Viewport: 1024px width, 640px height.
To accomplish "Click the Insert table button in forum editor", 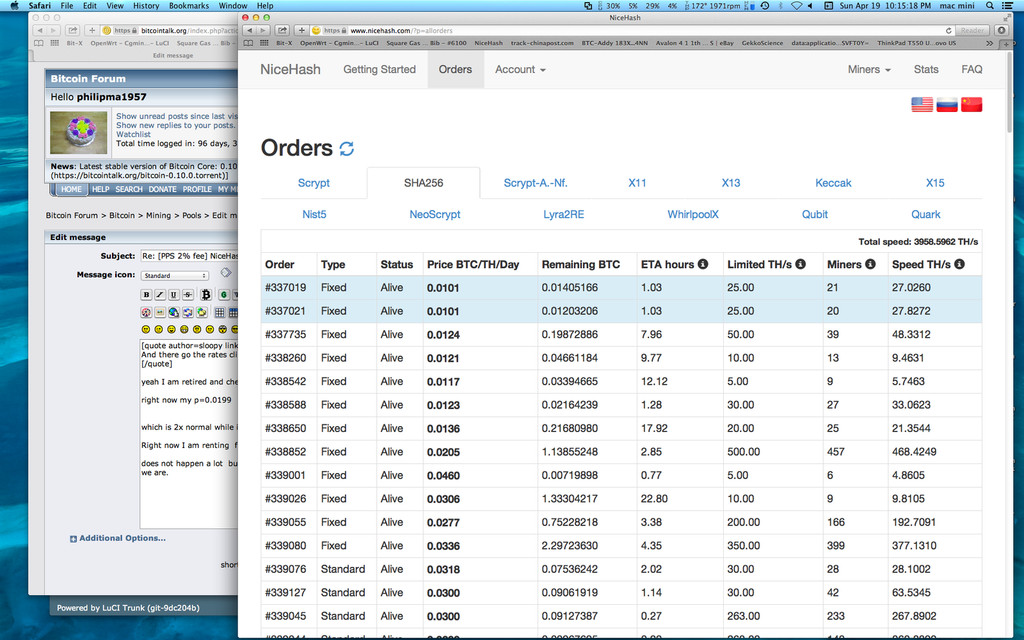I will 220,313.
